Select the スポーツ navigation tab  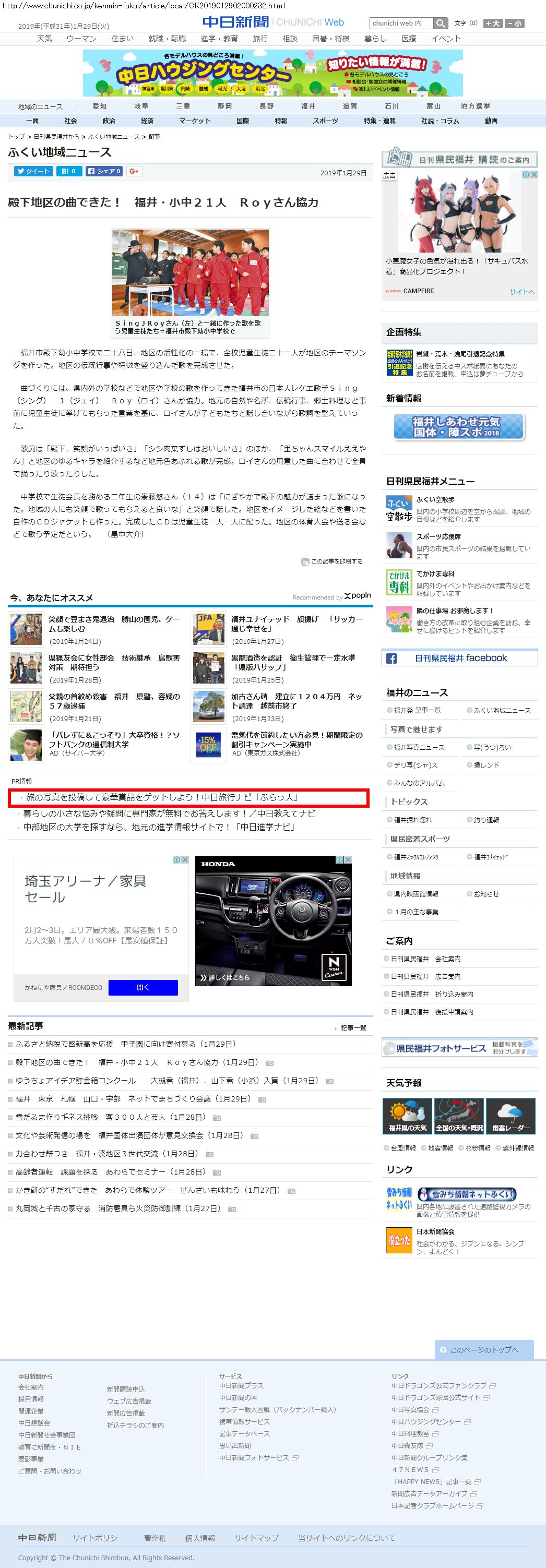click(325, 121)
